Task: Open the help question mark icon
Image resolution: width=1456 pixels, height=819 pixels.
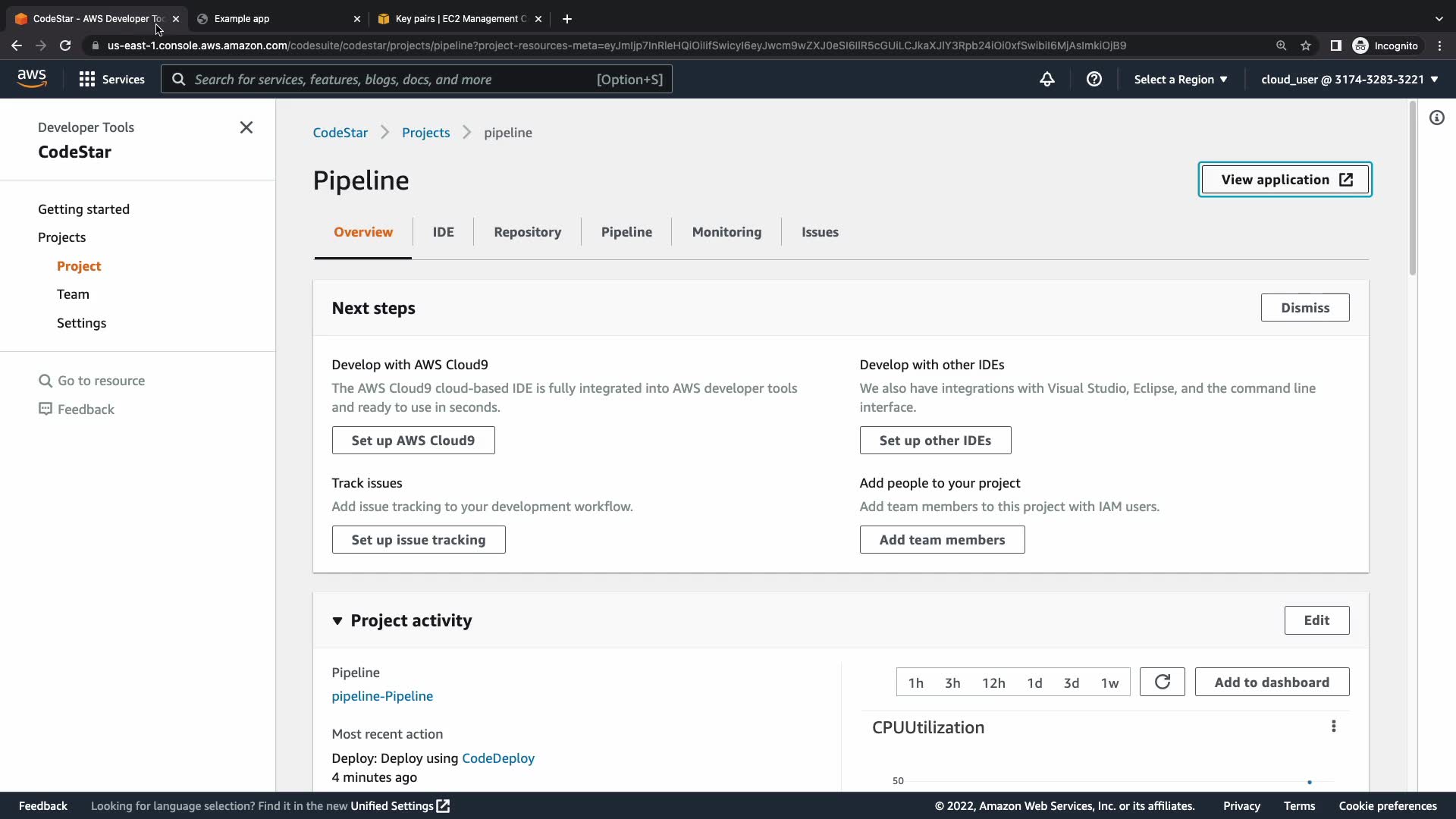Action: point(1094,79)
